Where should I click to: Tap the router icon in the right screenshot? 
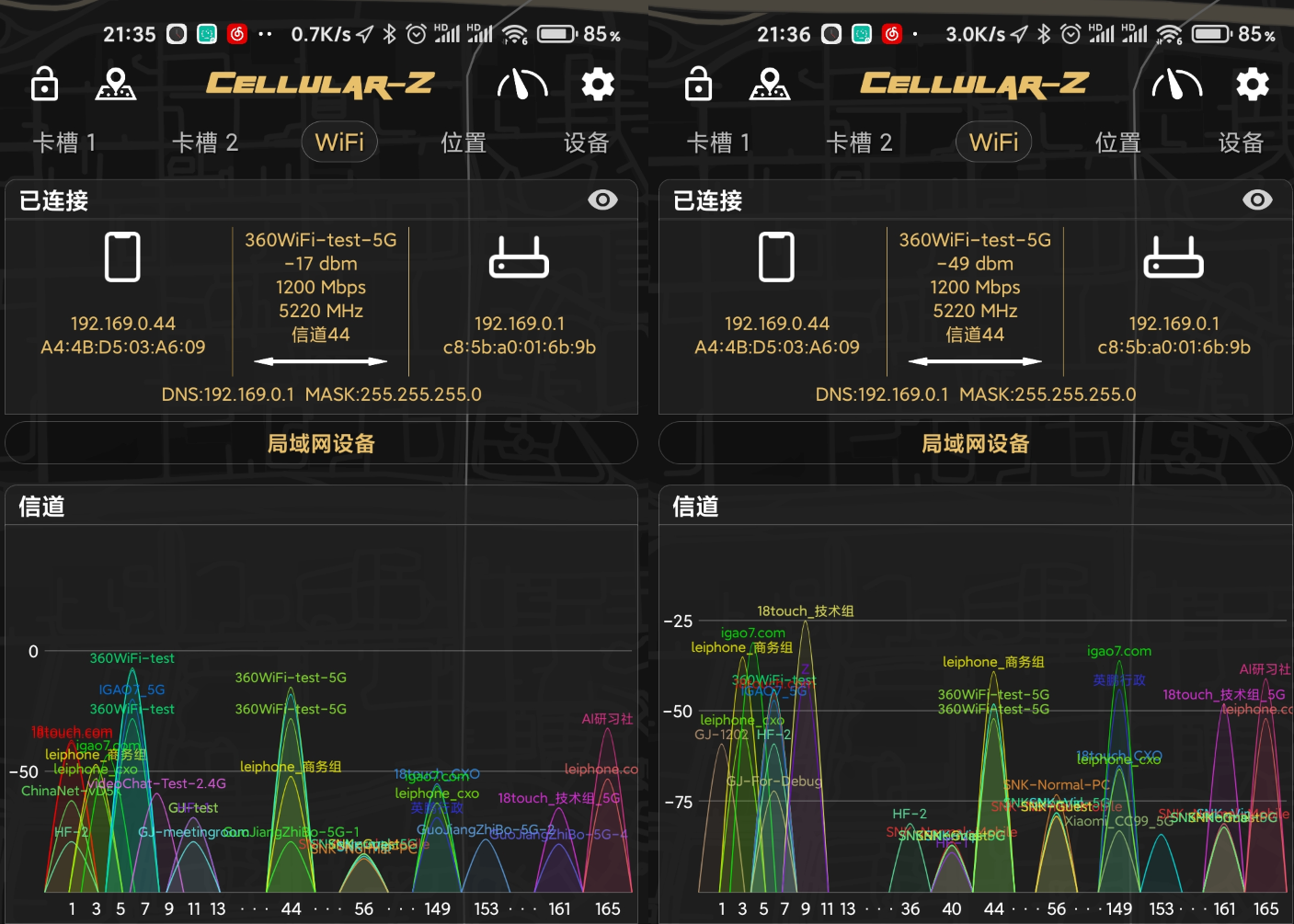tap(1174, 257)
